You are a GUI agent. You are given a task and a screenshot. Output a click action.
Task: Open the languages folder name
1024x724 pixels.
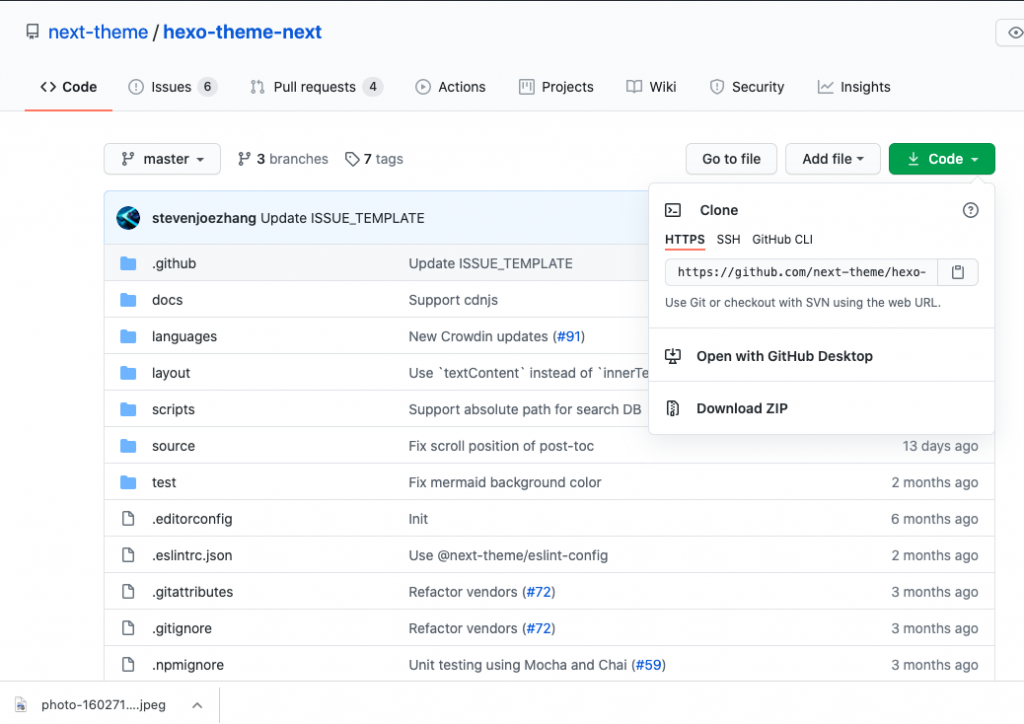pos(184,336)
